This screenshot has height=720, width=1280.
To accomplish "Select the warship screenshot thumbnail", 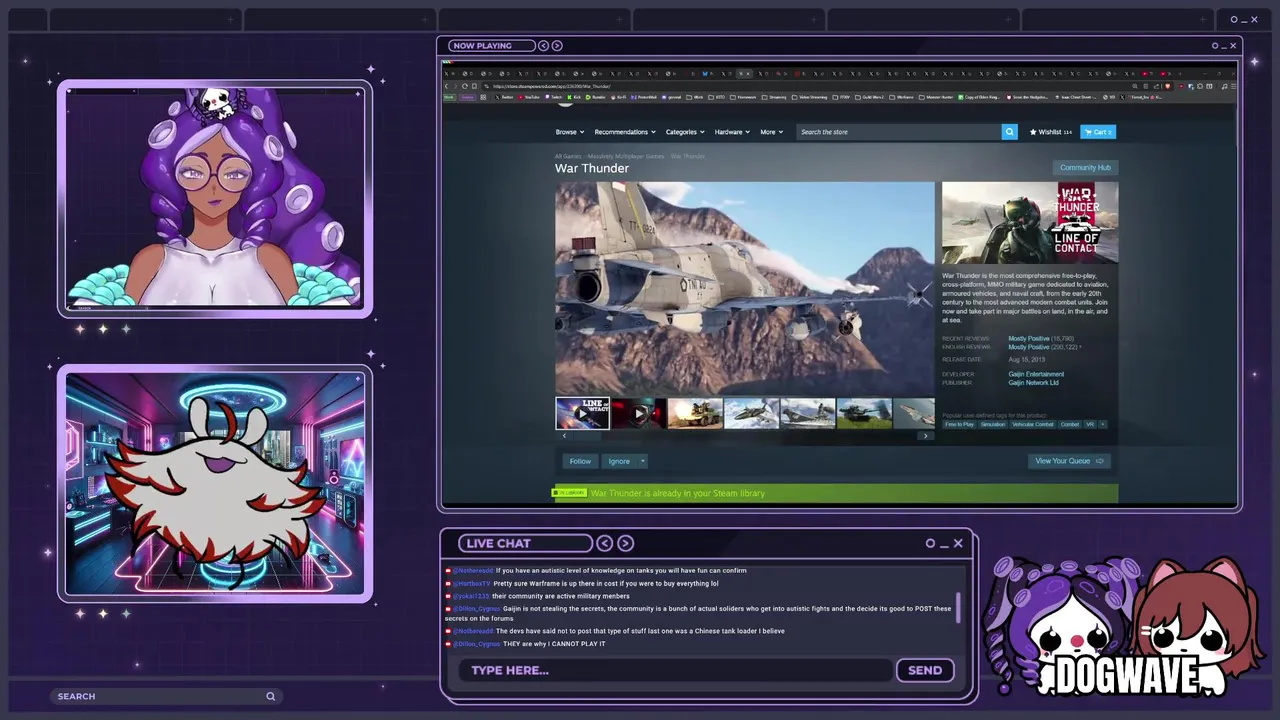I will tap(807, 413).
